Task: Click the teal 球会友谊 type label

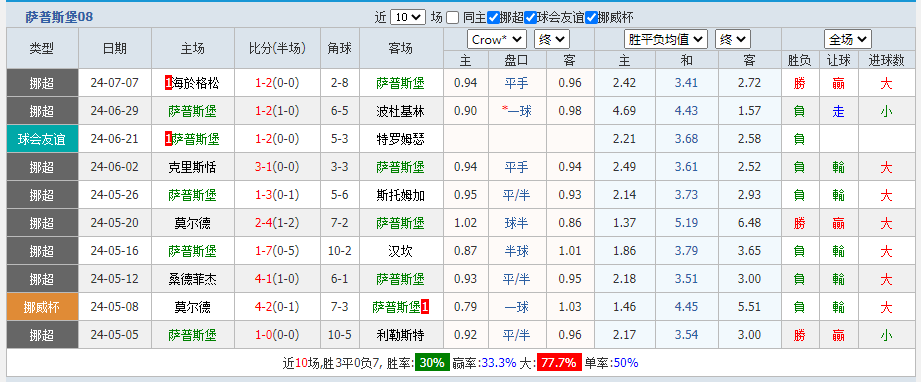Action: pyautogui.click(x=42, y=139)
